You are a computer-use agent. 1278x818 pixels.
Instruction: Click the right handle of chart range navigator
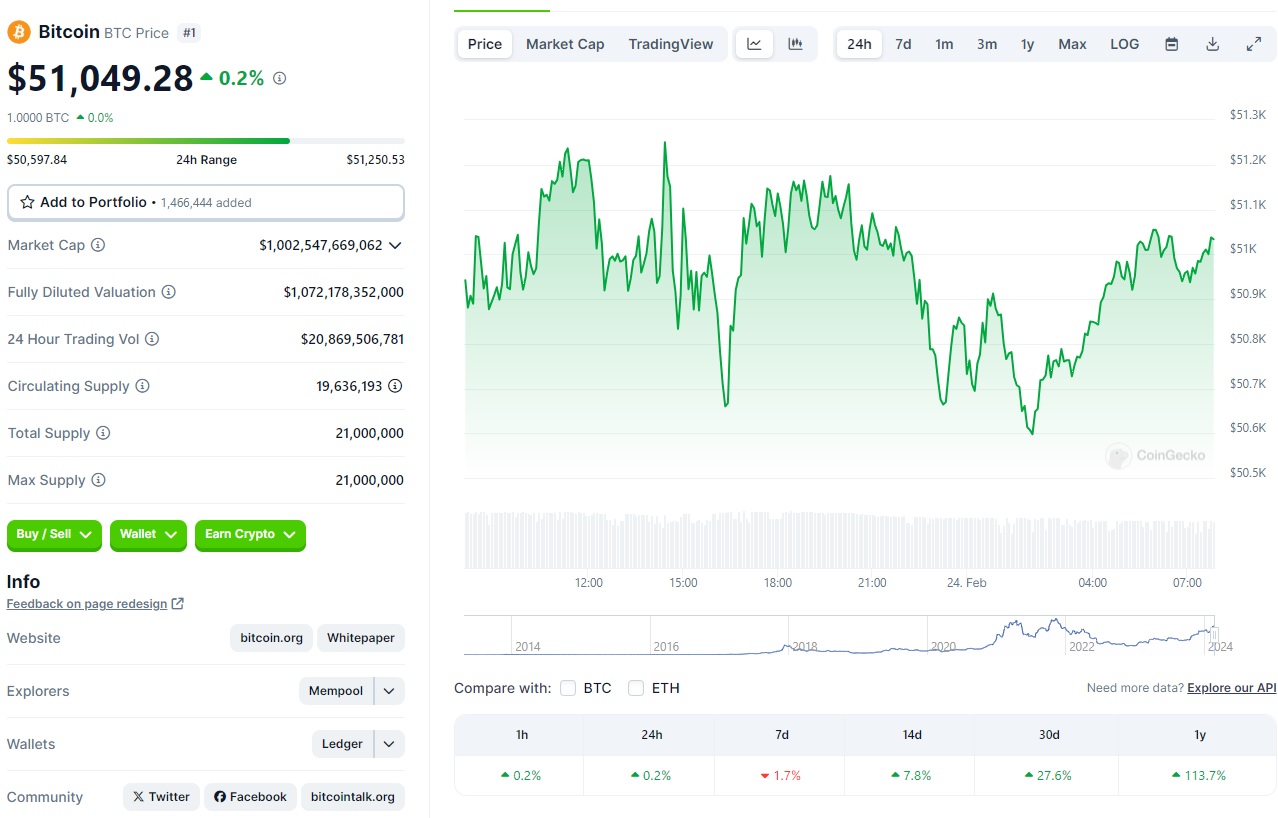point(1214,634)
